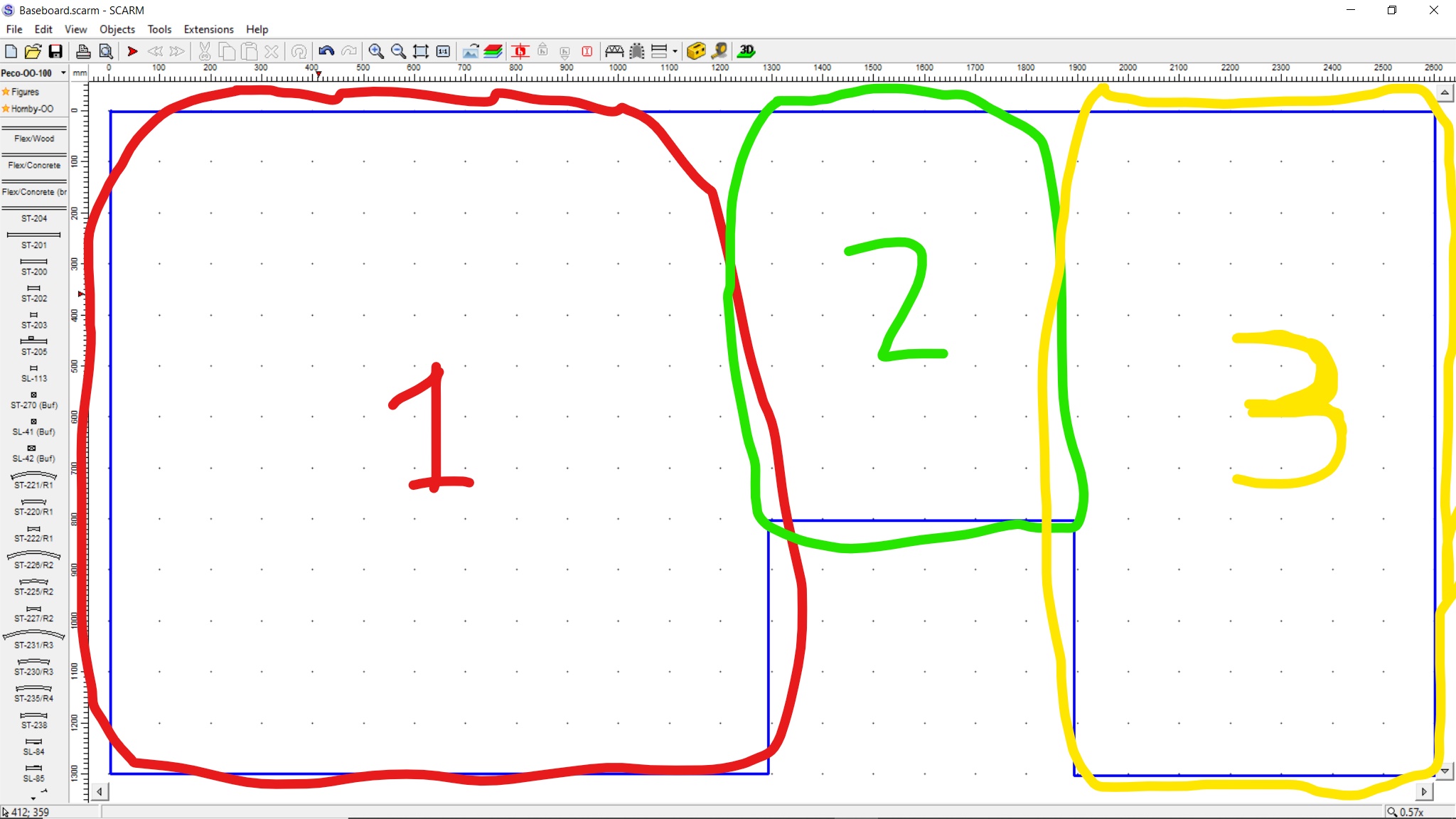
Task: Open the Layers icon in the toolbar
Action: (x=493, y=51)
